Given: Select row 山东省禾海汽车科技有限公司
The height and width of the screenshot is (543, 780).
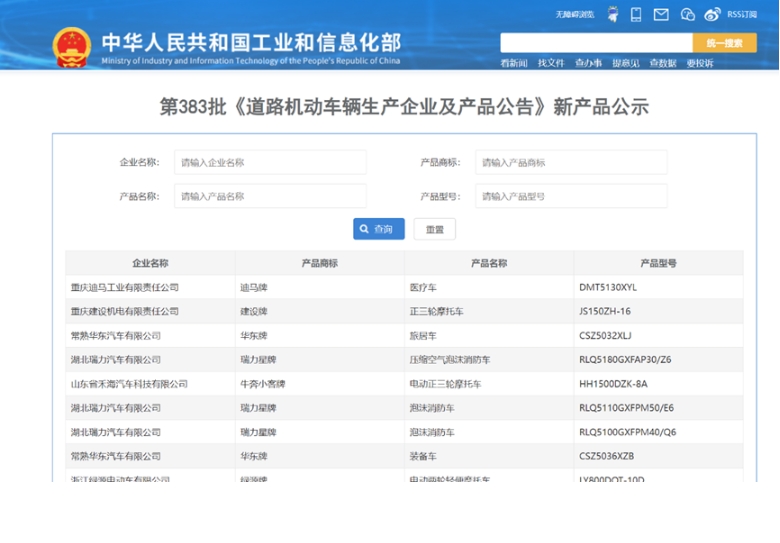Looking at the screenshot, I should tap(404, 384).
